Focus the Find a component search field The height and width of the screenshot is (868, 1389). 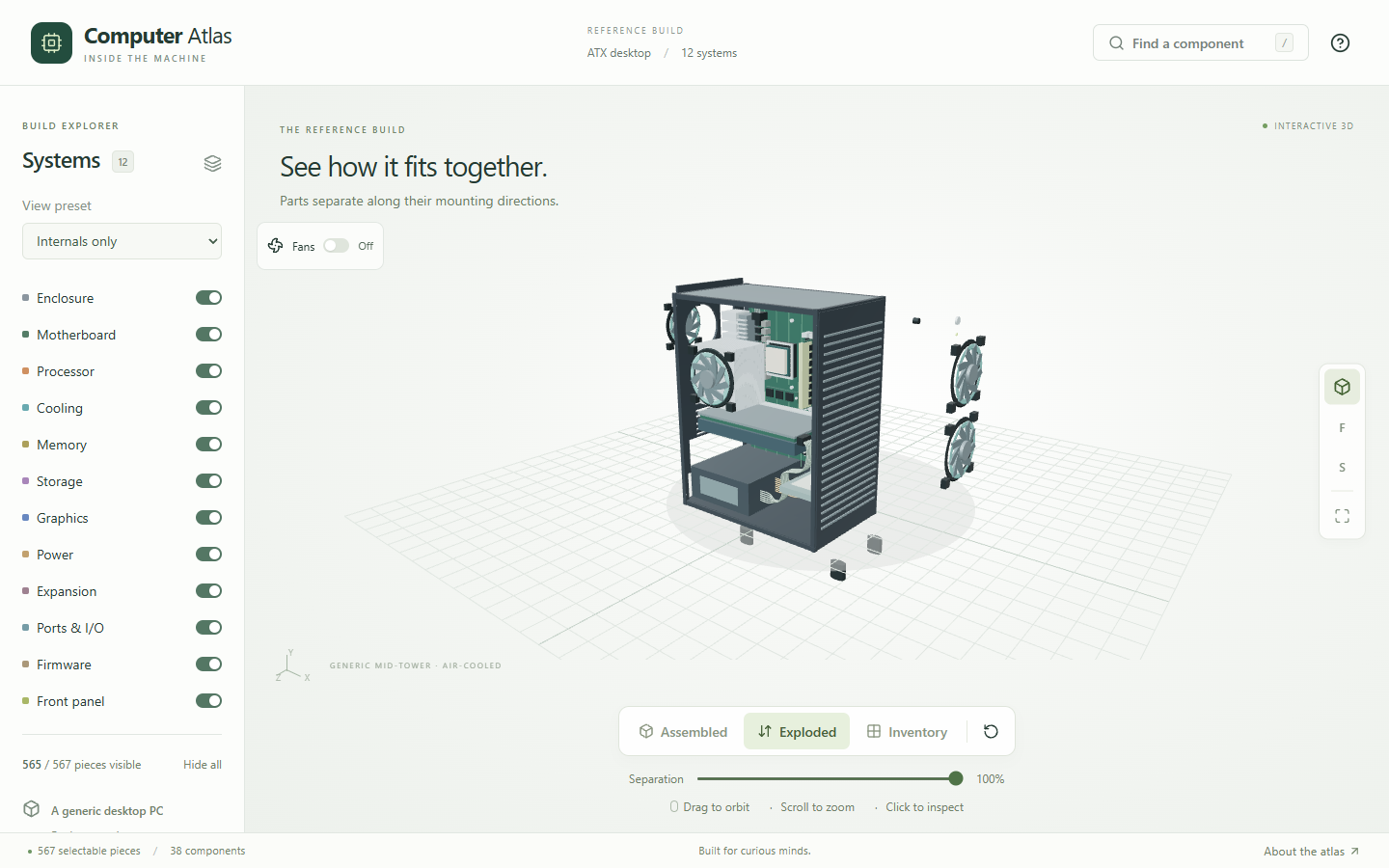point(1200,42)
